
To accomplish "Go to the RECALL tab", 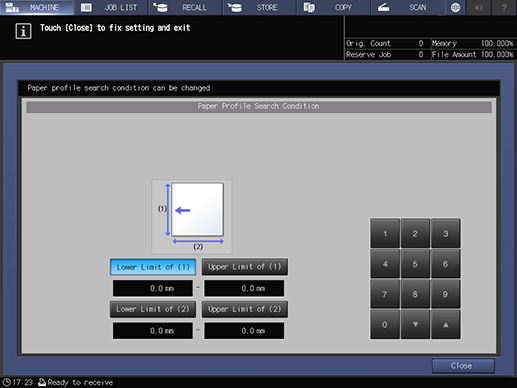I will 185,7.
